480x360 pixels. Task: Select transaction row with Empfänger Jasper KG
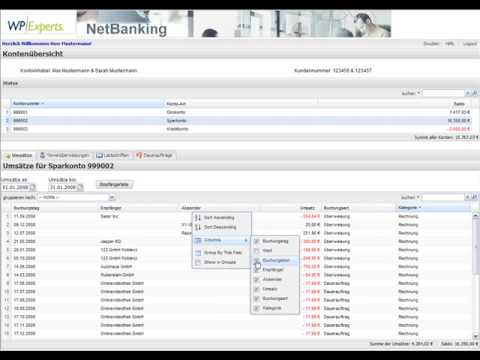pos(238,242)
